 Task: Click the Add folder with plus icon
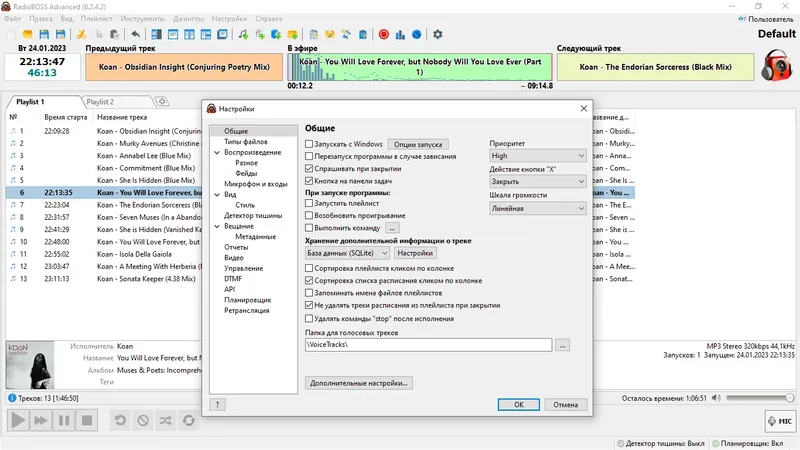pyautogui.click(x=293, y=35)
